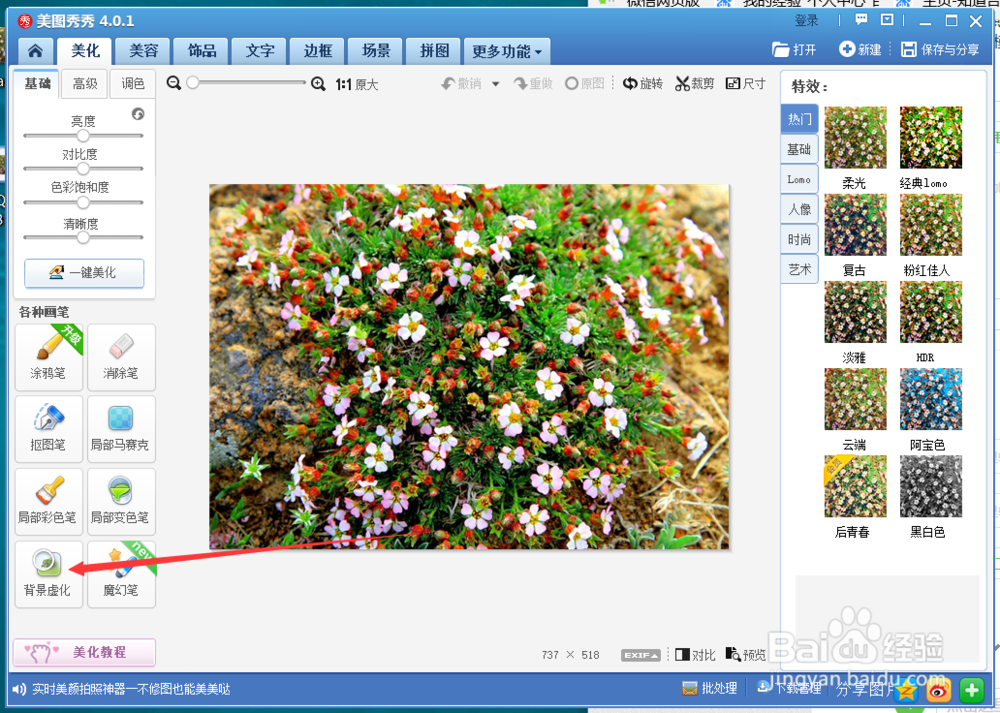
Task: Open the 更多功能 dropdown menu
Action: click(506, 52)
